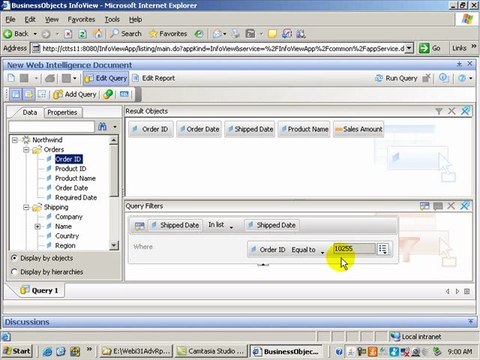Switch to the Properties tab
The width and height of the screenshot is (480, 360).
(x=62, y=112)
